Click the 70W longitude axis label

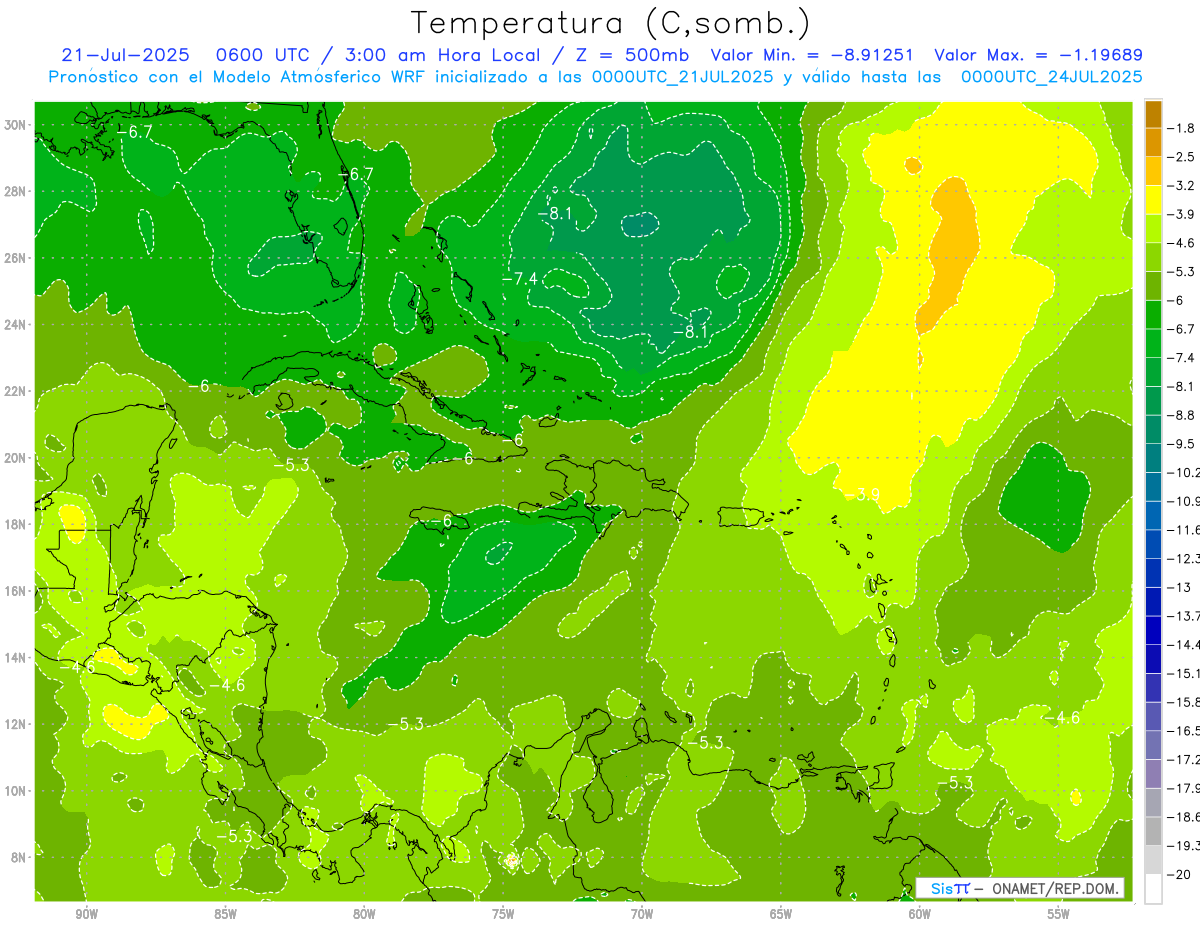(642, 914)
